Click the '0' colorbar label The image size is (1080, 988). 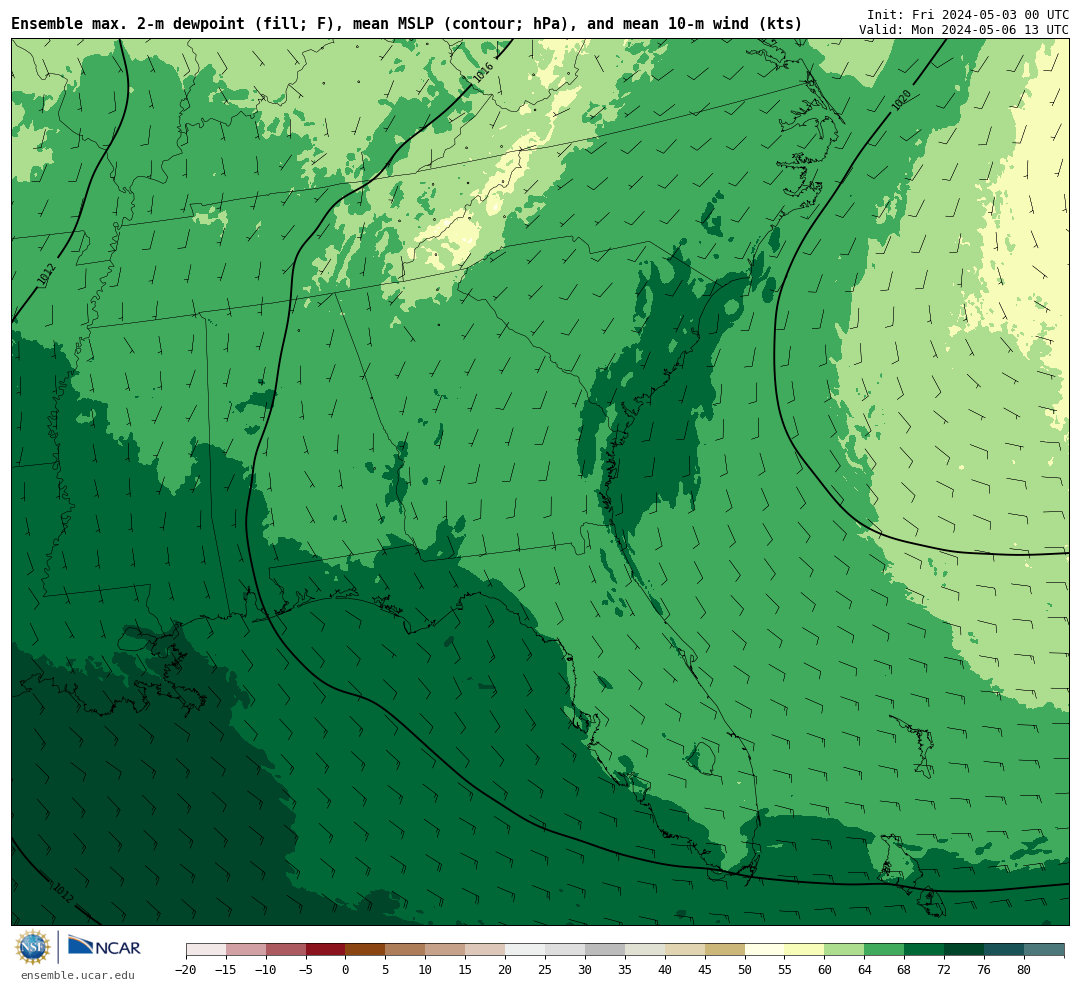346,970
